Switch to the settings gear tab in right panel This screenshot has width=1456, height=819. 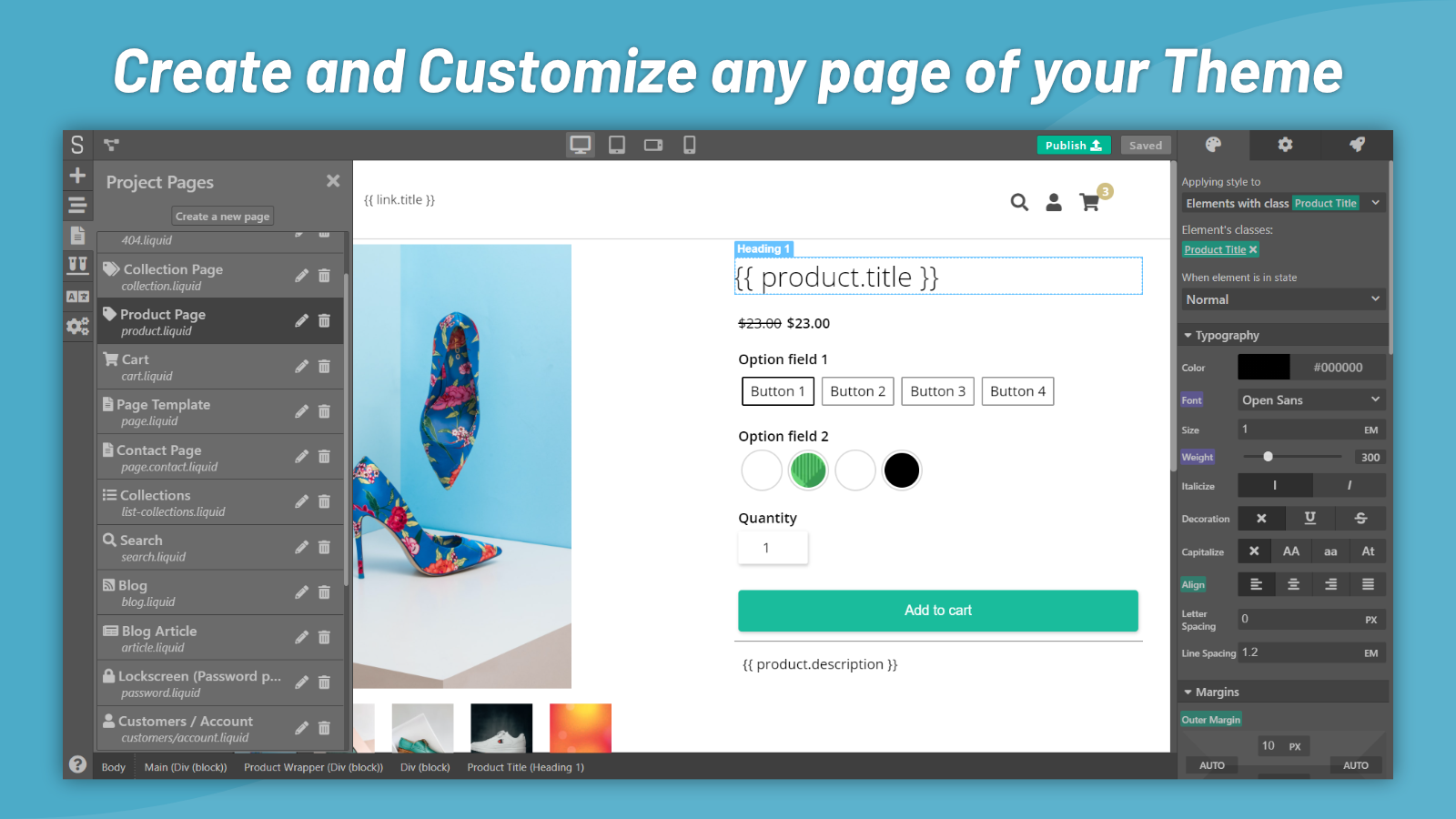point(1285,145)
